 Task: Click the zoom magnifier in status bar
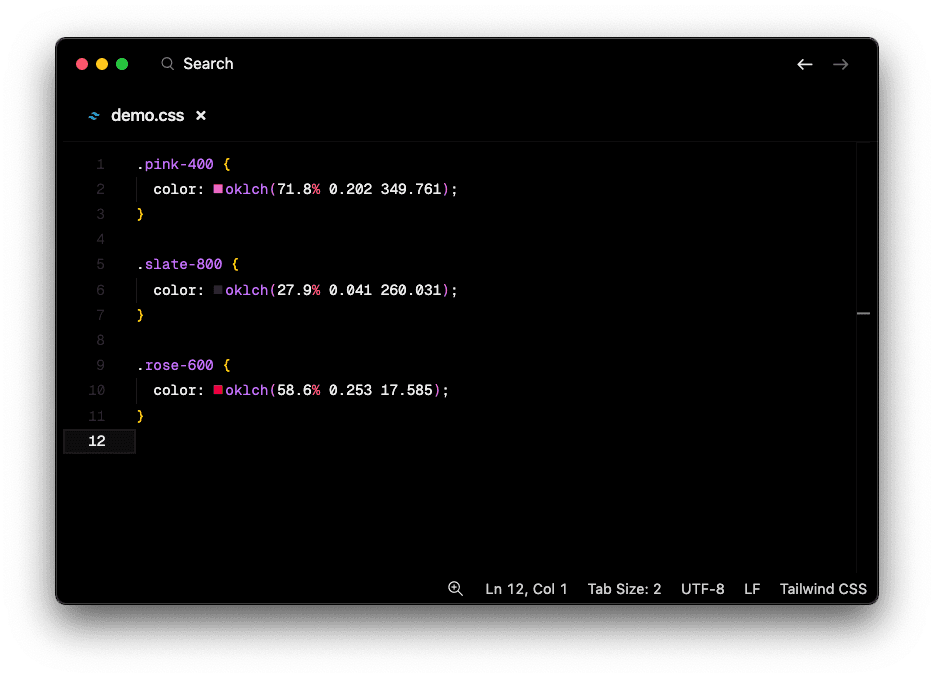click(455, 589)
